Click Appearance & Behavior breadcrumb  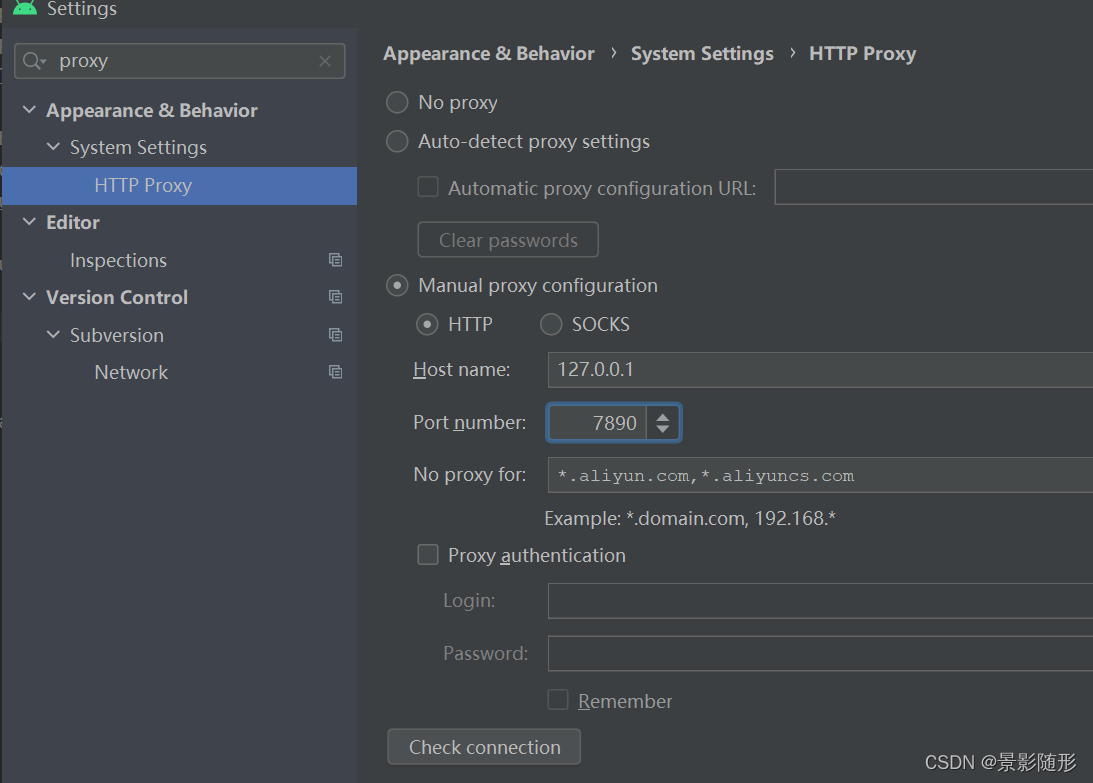489,54
